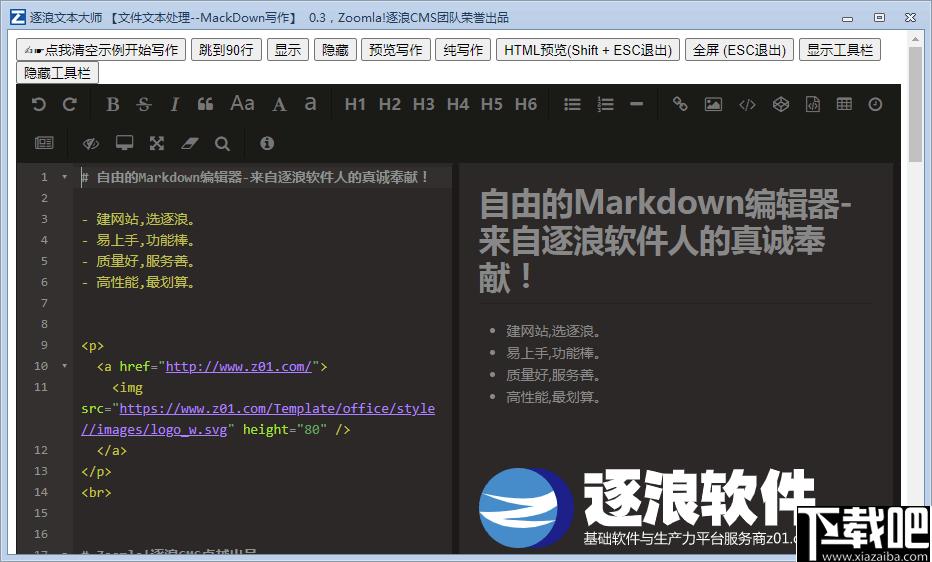The image size is (932, 562).
Task: Toggle fullscreen mode with expand-arrows icon
Action: pyautogui.click(x=156, y=143)
